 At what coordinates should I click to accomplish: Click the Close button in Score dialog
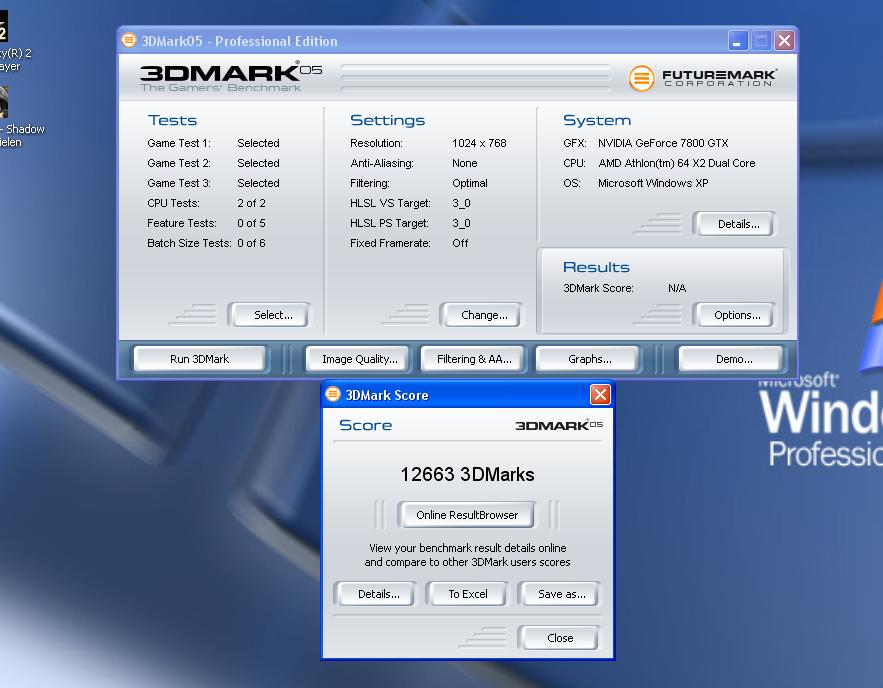pos(560,638)
